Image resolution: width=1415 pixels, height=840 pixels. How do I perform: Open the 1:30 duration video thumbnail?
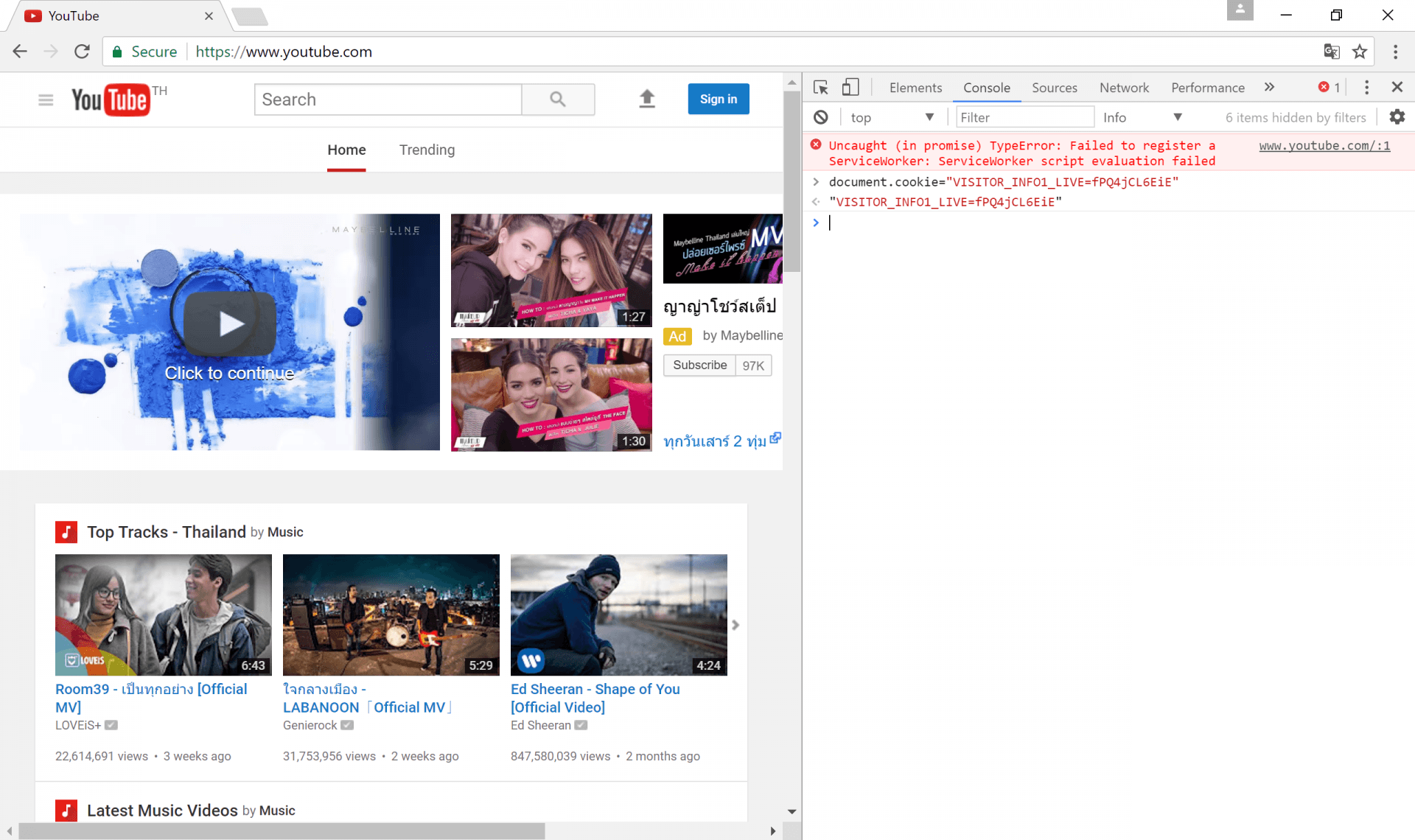pos(551,395)
